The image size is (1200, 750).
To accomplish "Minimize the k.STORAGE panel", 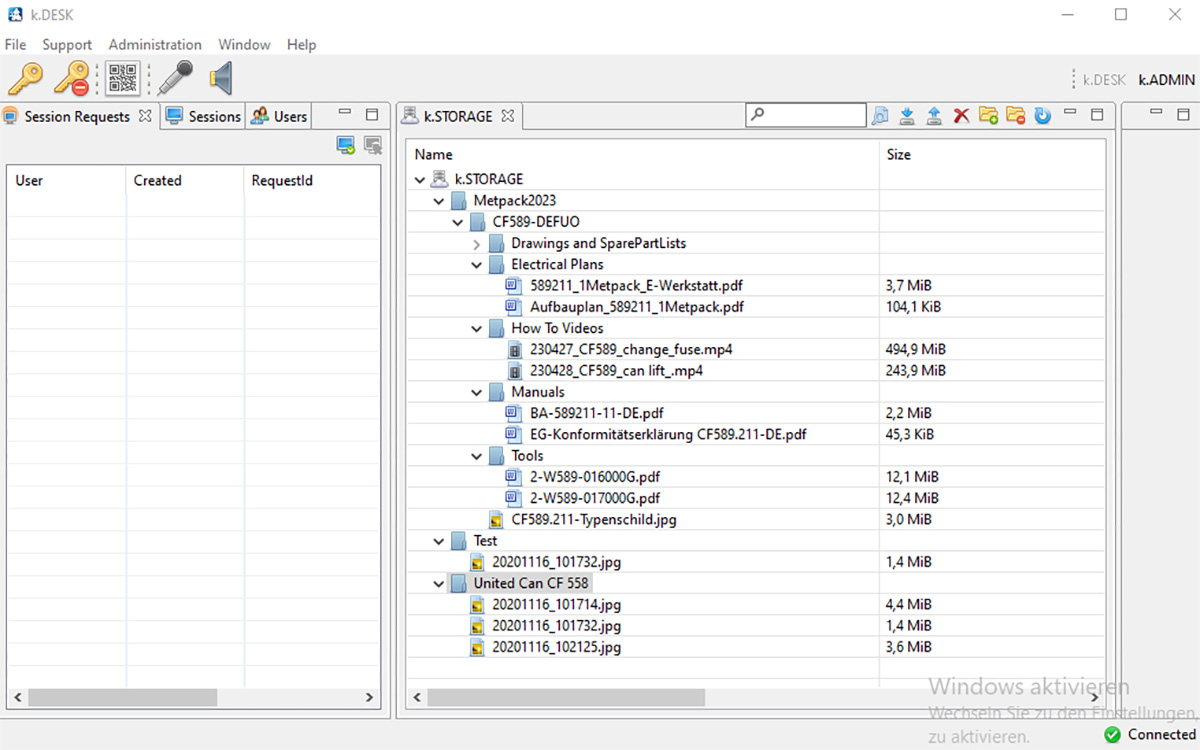I will click(x=1070, y=114).
